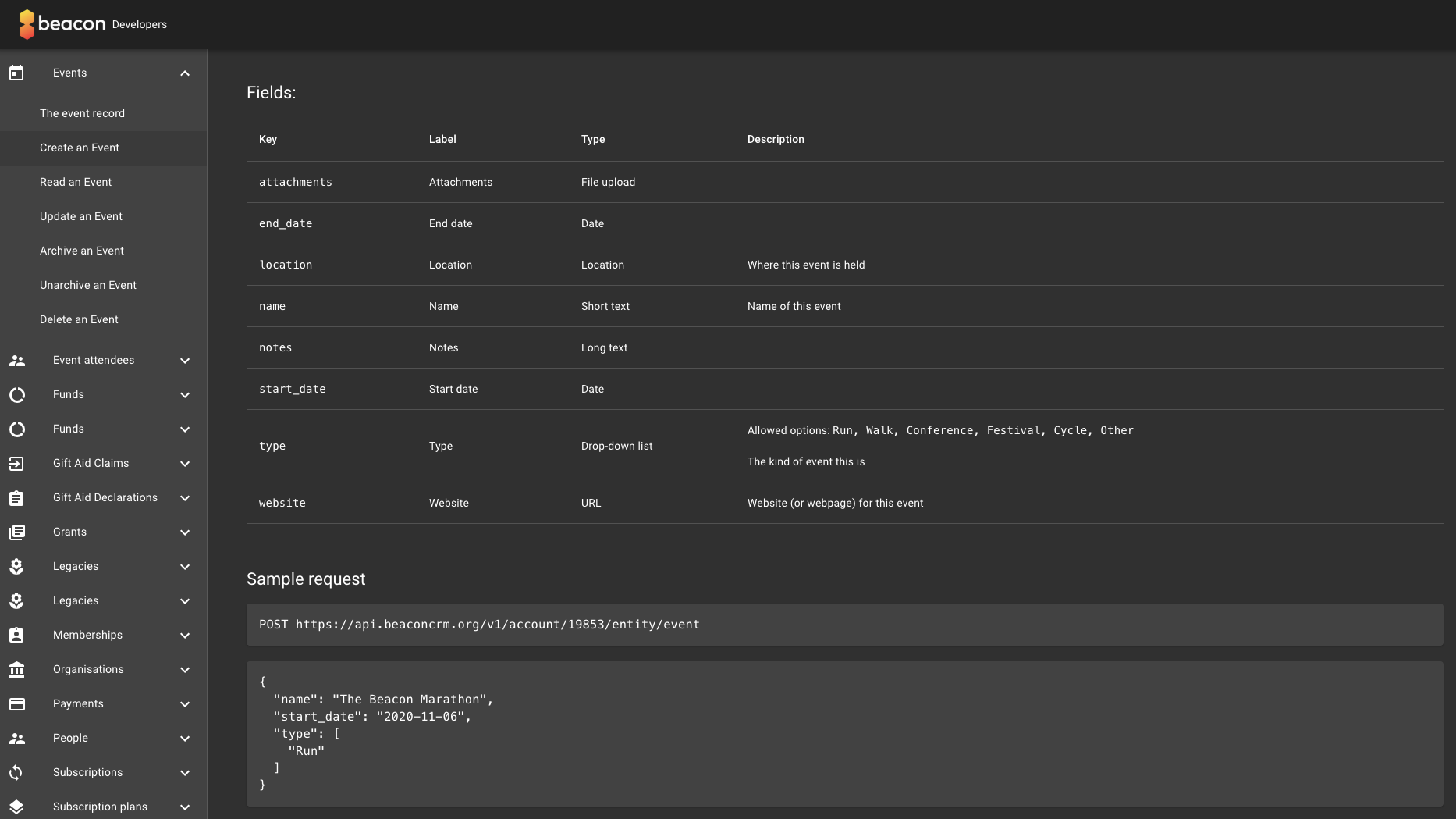Click the Grants library icon
The image size is (1456, 819).
(x=16, y=532)
